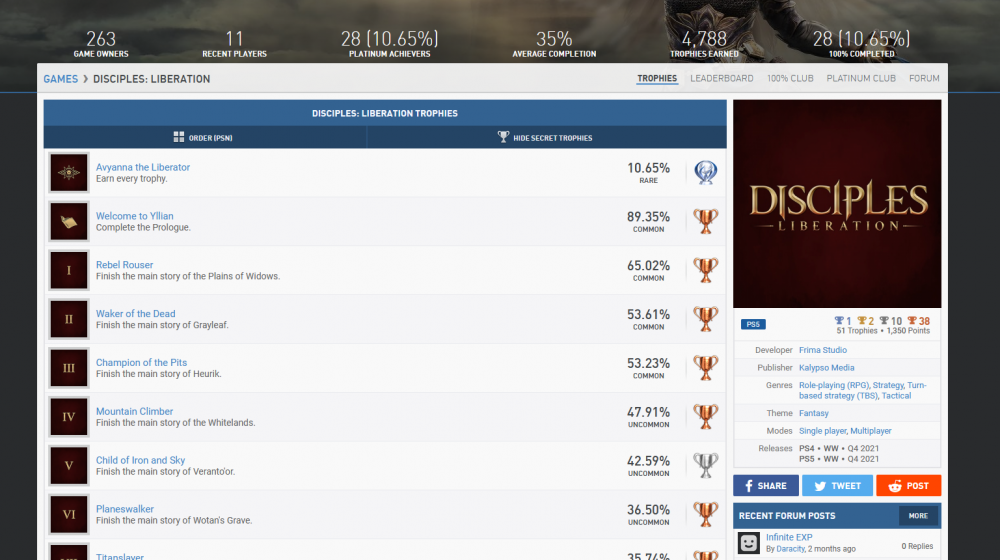Image resolution: width=1000 pixels, height=560 pixels.
Task: Go to the Games breadcrumb link
Action: point(60,79)
